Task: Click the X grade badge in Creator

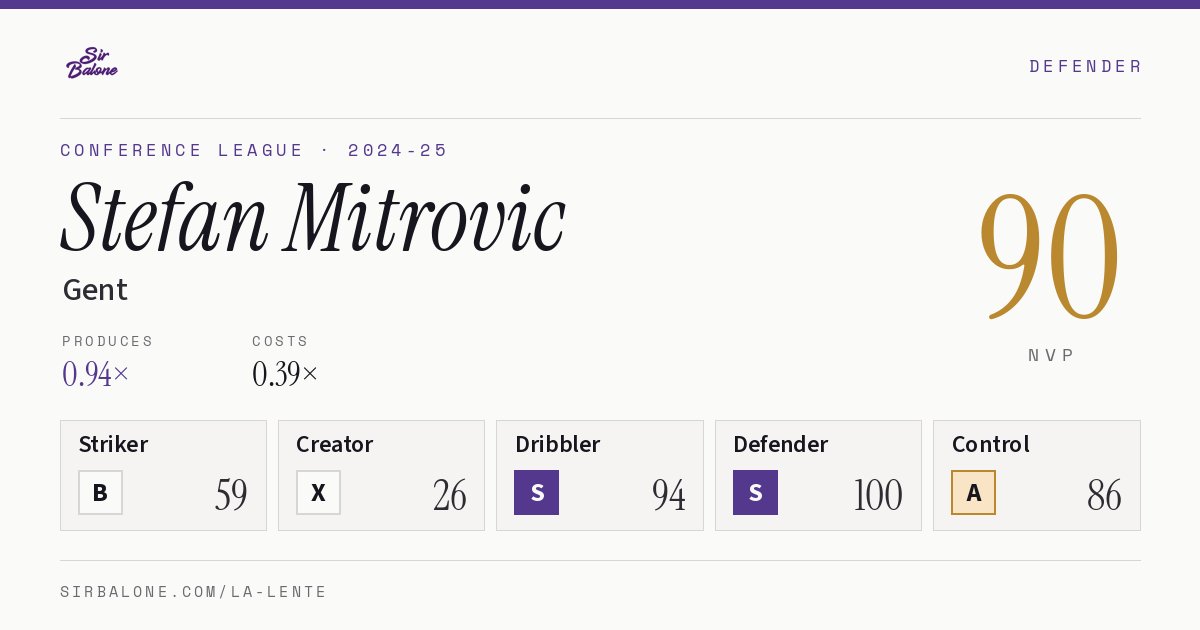Action: [x=318, y=492]
